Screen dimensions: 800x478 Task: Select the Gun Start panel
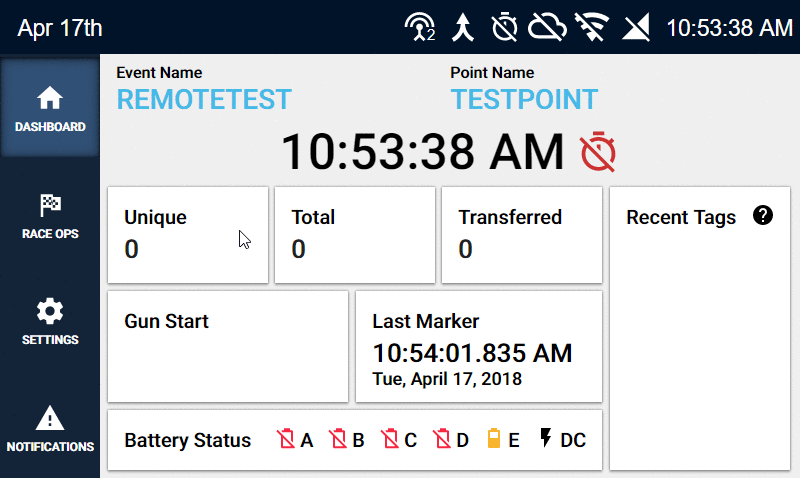[x=228, y=346]
